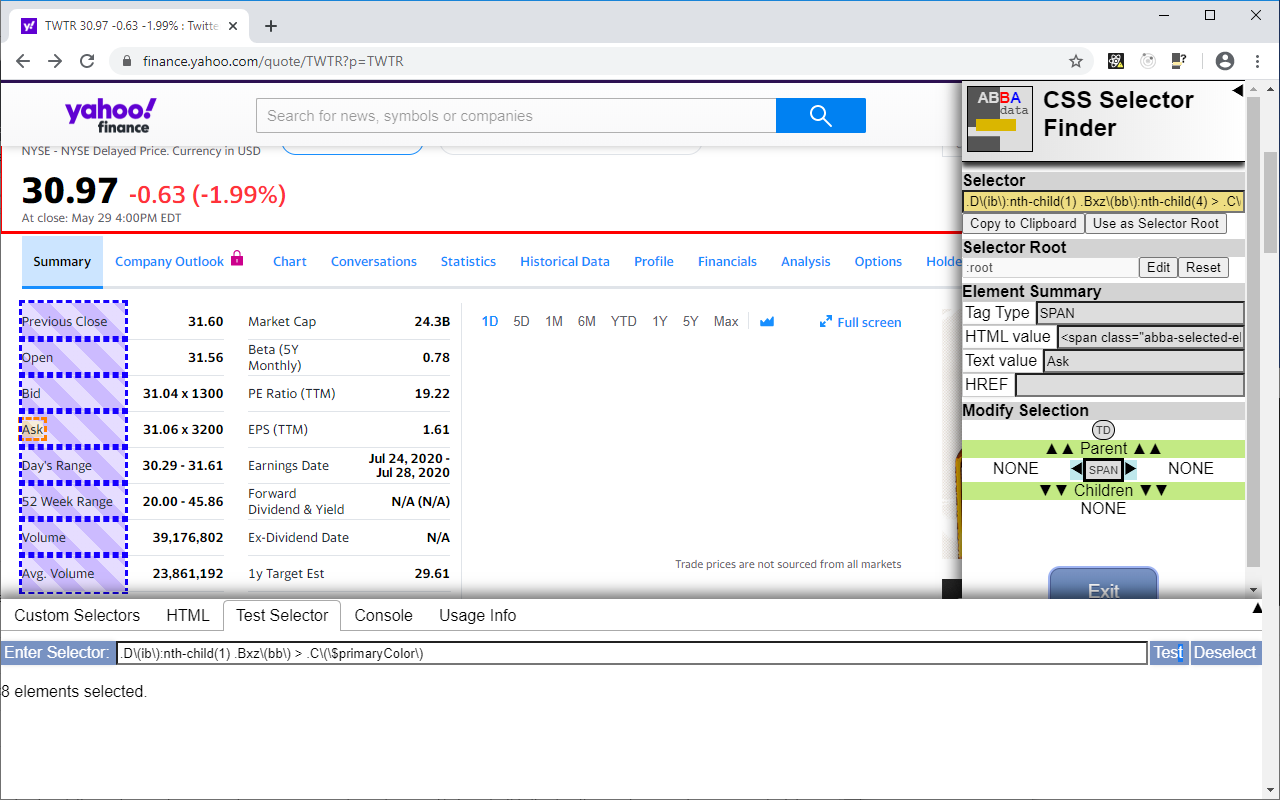The image size is (1280, 800).
Task: Select the Summary tab
Action: tap(62, 261)
